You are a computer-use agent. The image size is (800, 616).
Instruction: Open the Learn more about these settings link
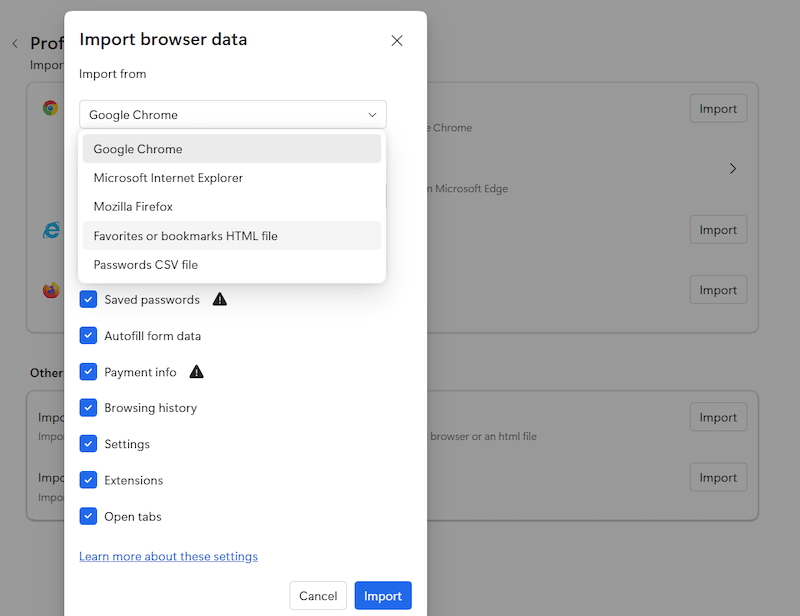point(168,556)
